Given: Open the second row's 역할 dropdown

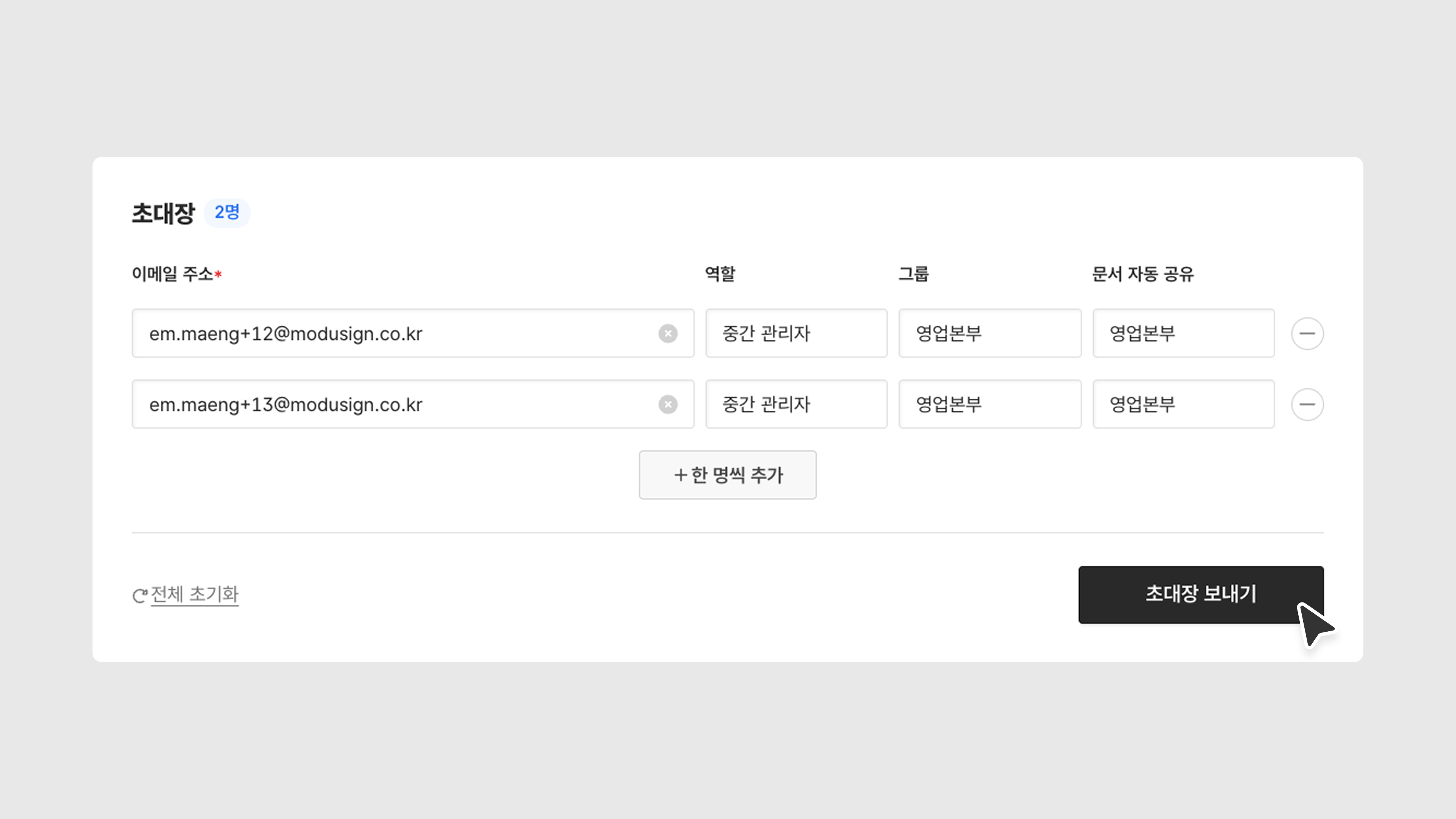Looking at the screenshot, I should 796,404.
